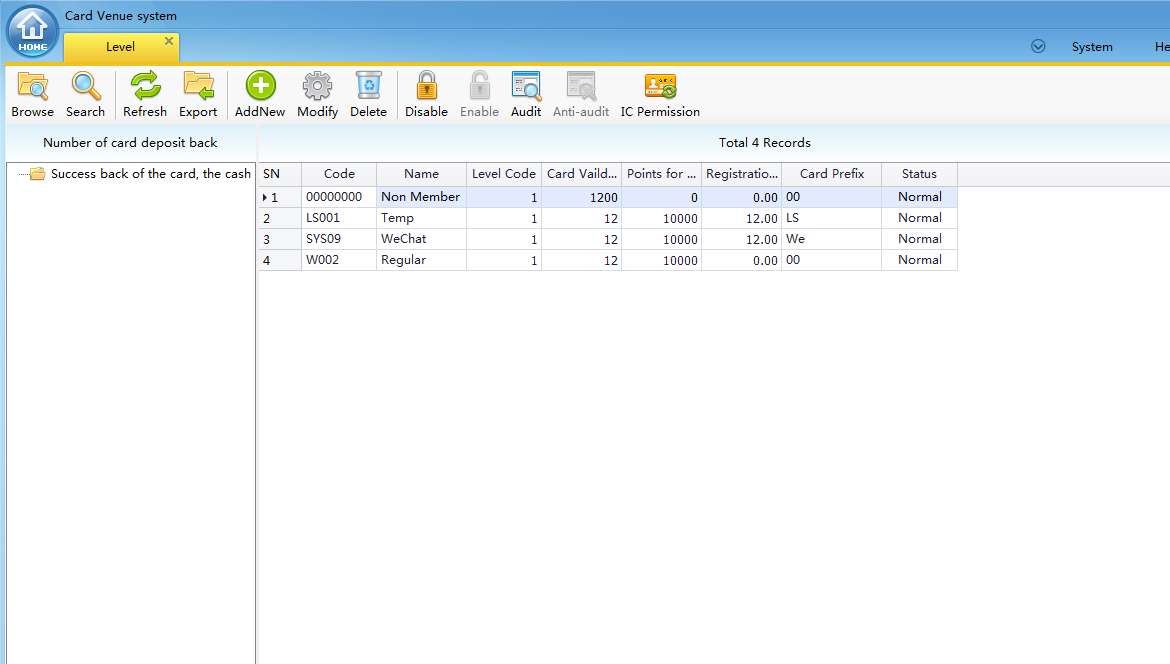This screenshot has height=664, width=1170.
Task: Click the Level Code column header
Action: pos(504,174)
